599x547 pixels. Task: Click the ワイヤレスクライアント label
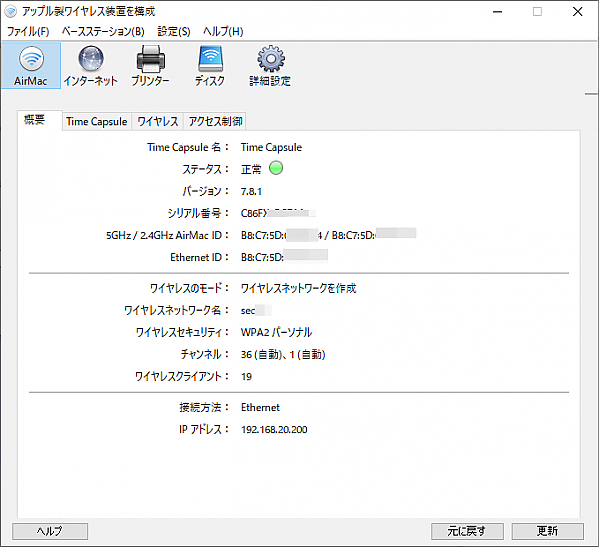pyautogui.click(x=182, y=377)
